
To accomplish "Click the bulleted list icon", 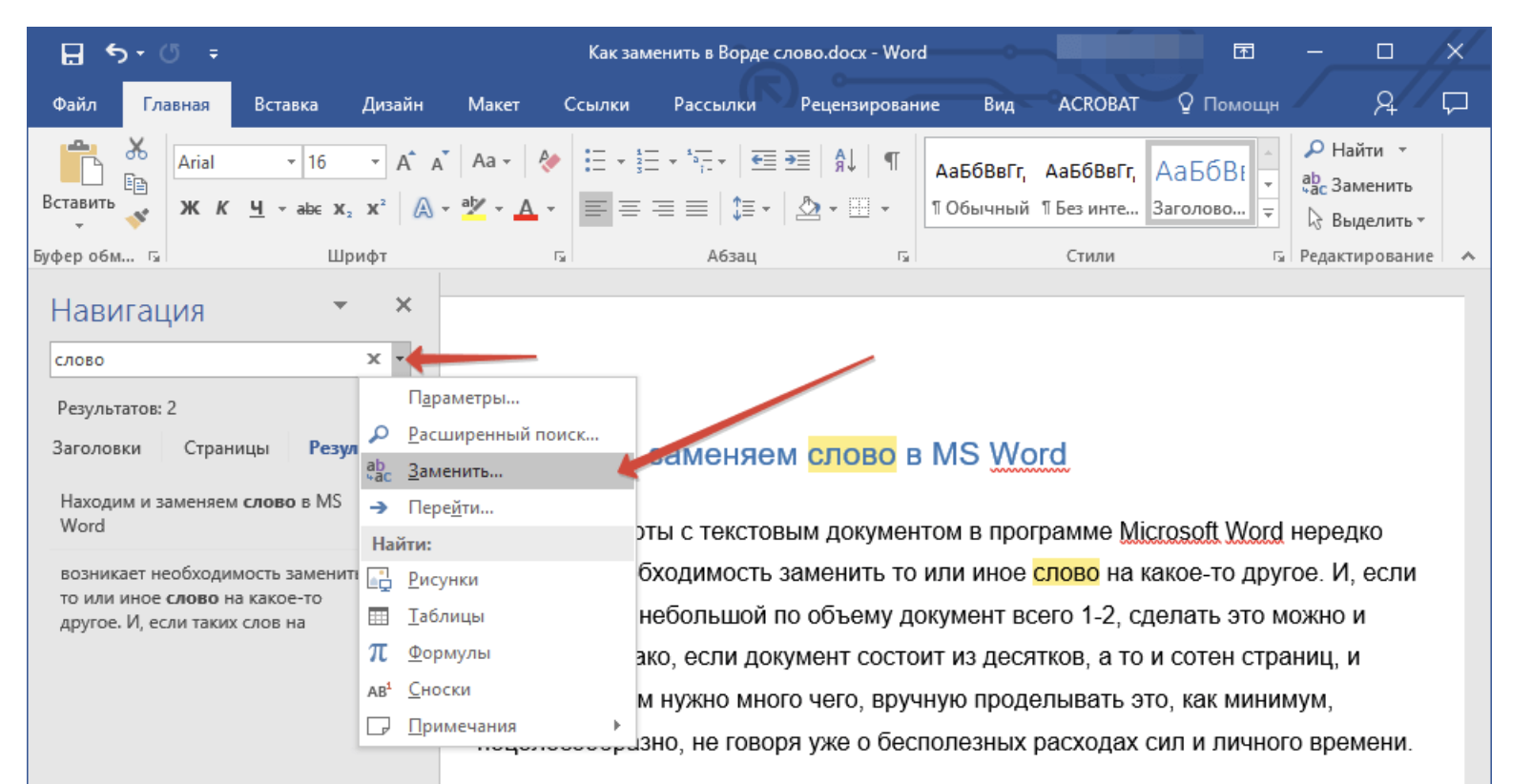I will (595, 160).
